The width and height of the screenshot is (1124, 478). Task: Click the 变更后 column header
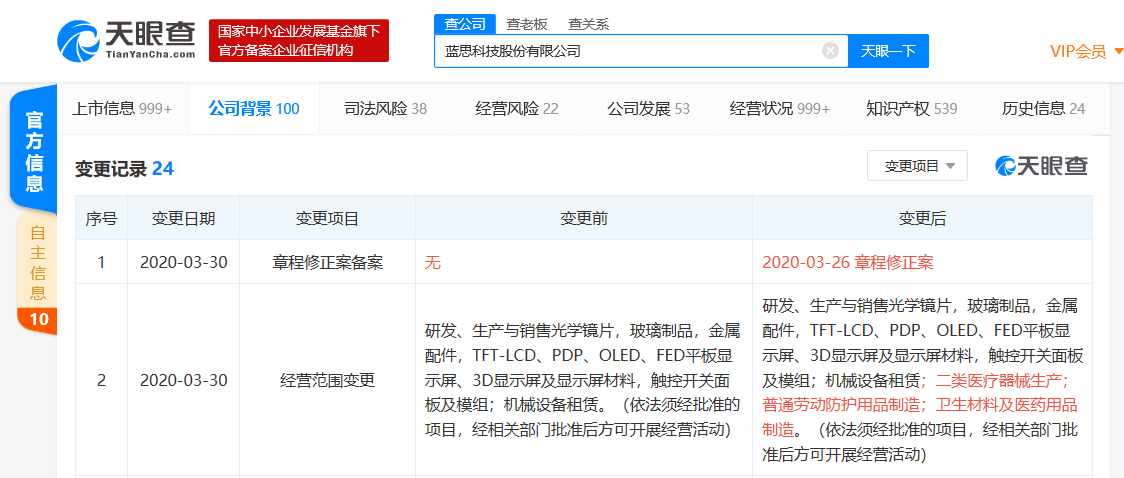[x=923, y=219]
